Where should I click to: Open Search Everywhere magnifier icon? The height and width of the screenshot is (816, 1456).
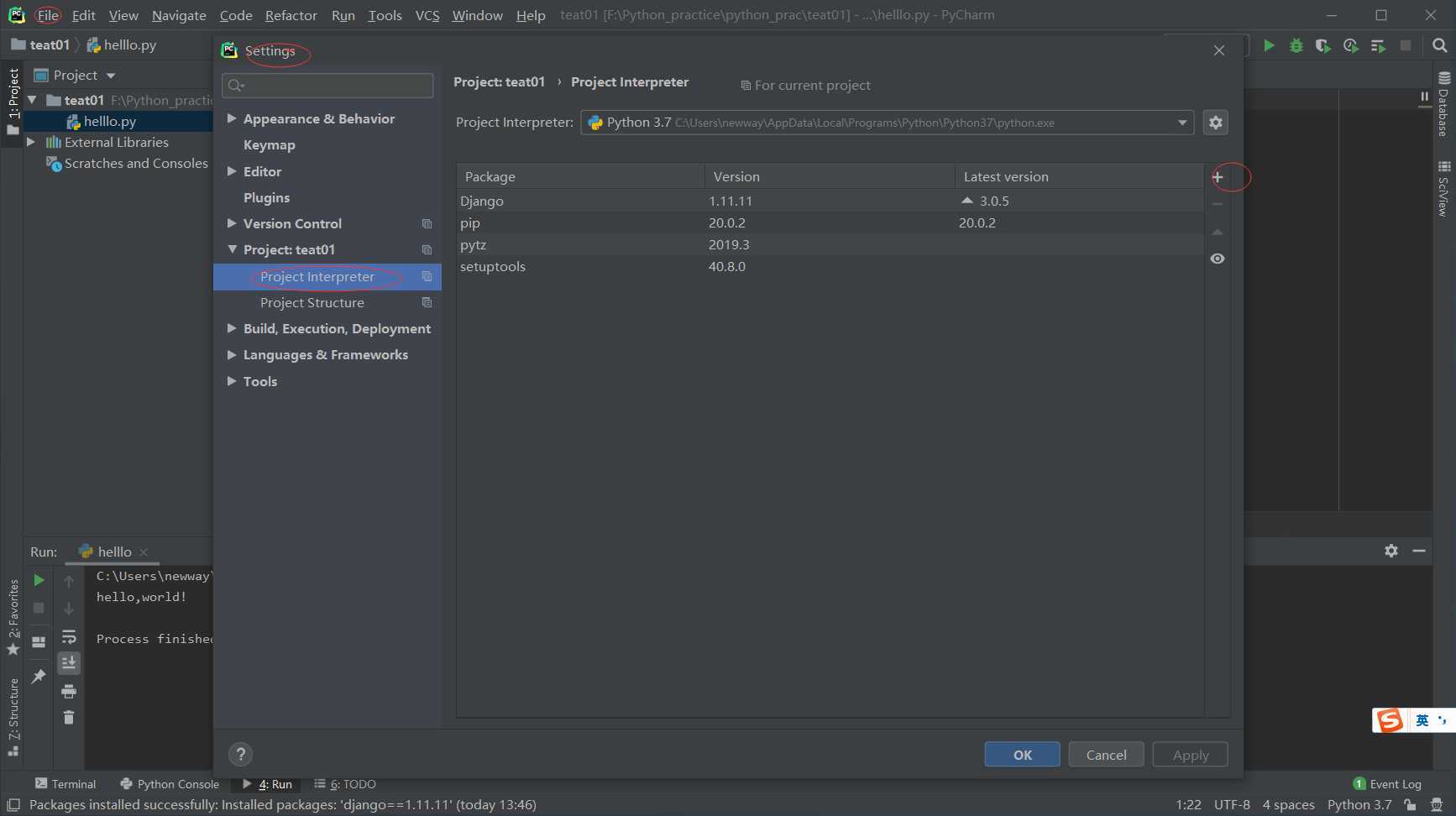[1439, 45]
